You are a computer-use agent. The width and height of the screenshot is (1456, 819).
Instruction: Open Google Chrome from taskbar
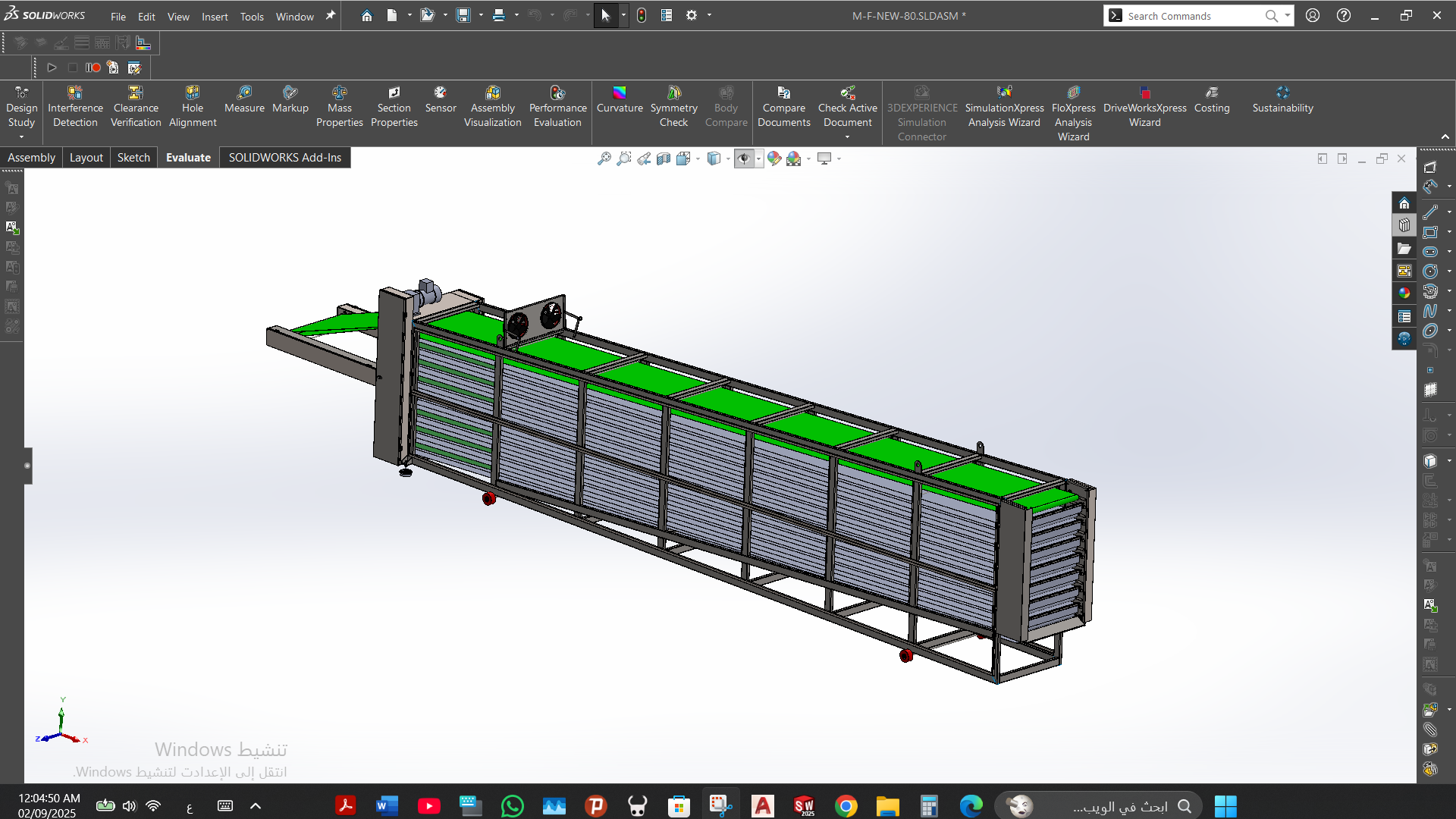point(846,805)
